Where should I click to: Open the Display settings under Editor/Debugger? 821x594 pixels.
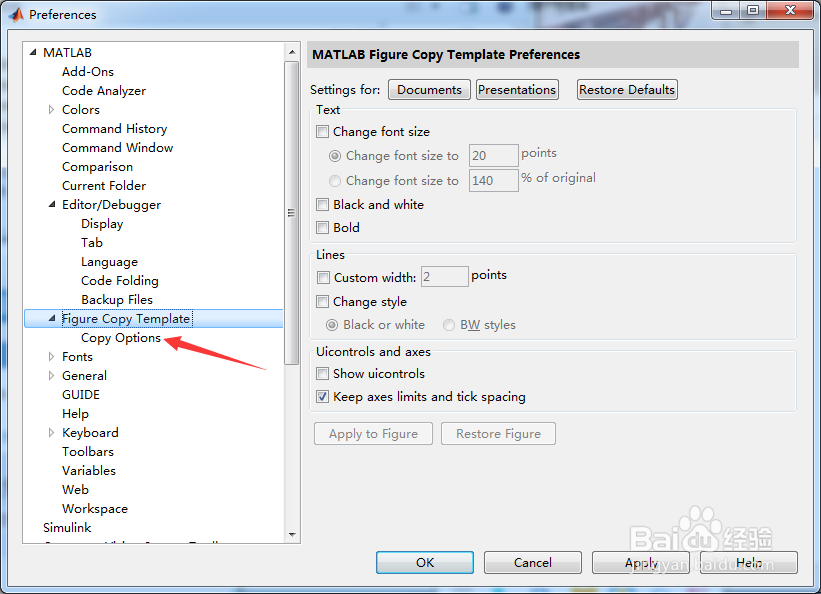coord(102,224)
